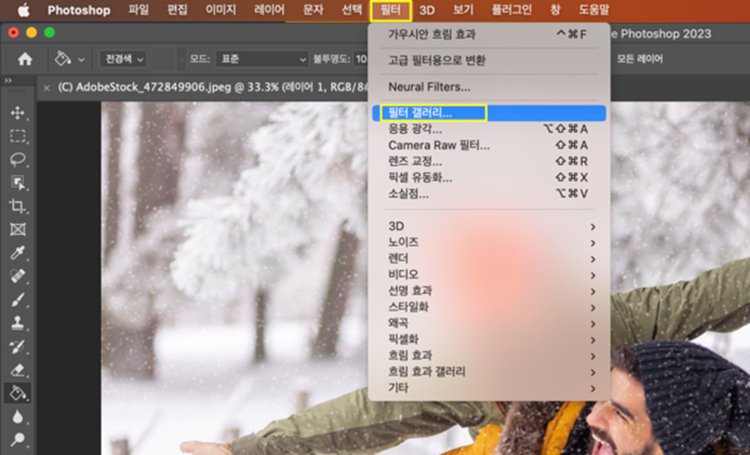Select the Eraser tool

pyautogui.click(x=18, y=370)
